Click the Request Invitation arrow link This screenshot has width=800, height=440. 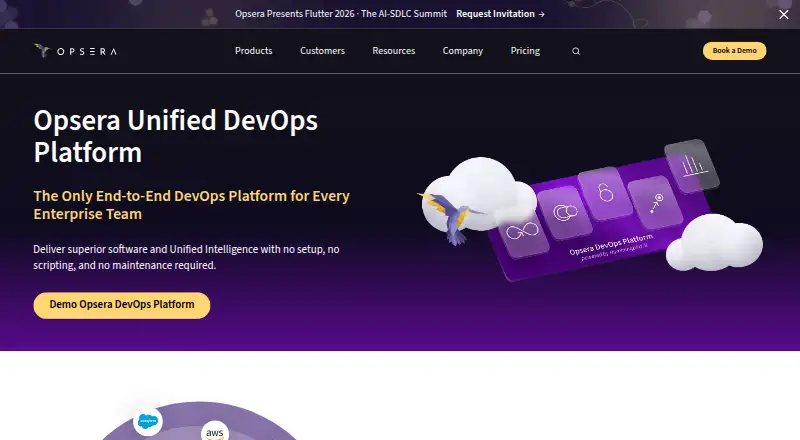point(500,14)
